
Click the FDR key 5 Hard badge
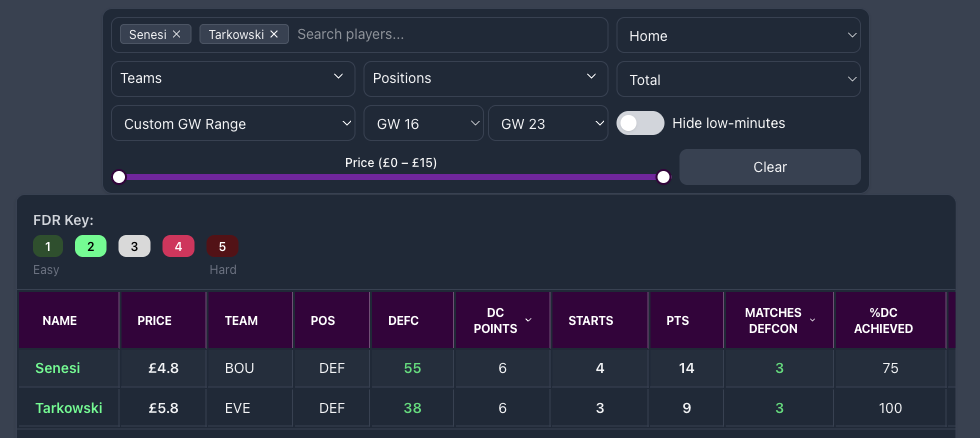coord(222,246)
